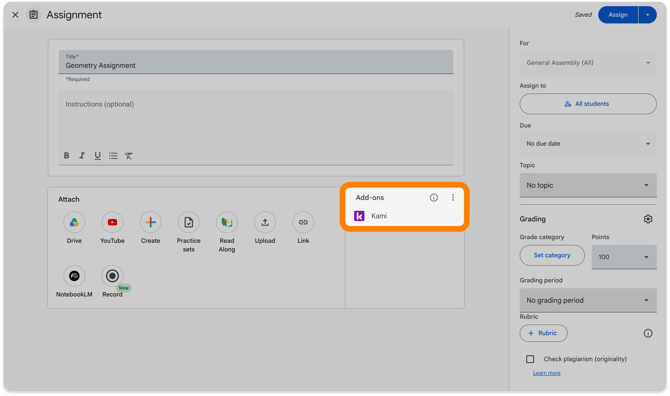Screen dimensions: 670x396
Task: Close the assignment editor with X
Action: [15, 15]
